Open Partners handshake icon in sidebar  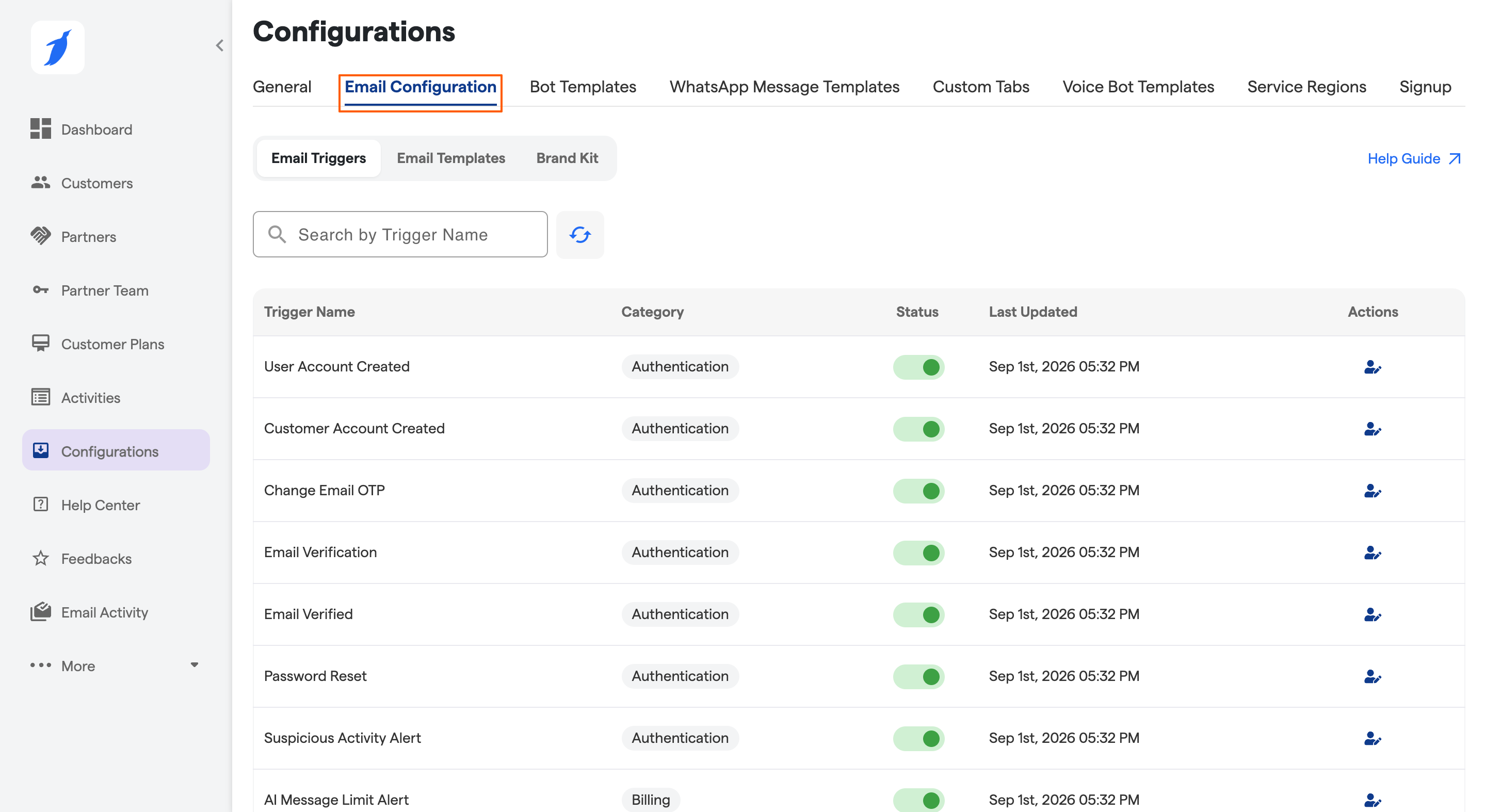click(40, 236)
